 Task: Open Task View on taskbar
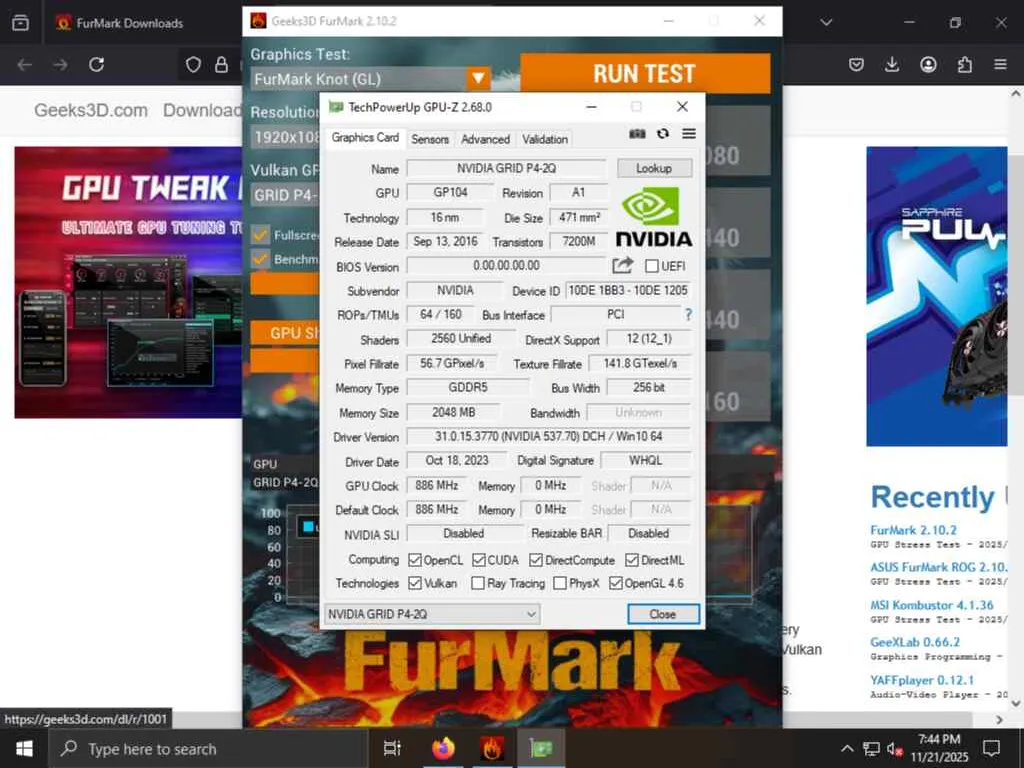[392, 748]
